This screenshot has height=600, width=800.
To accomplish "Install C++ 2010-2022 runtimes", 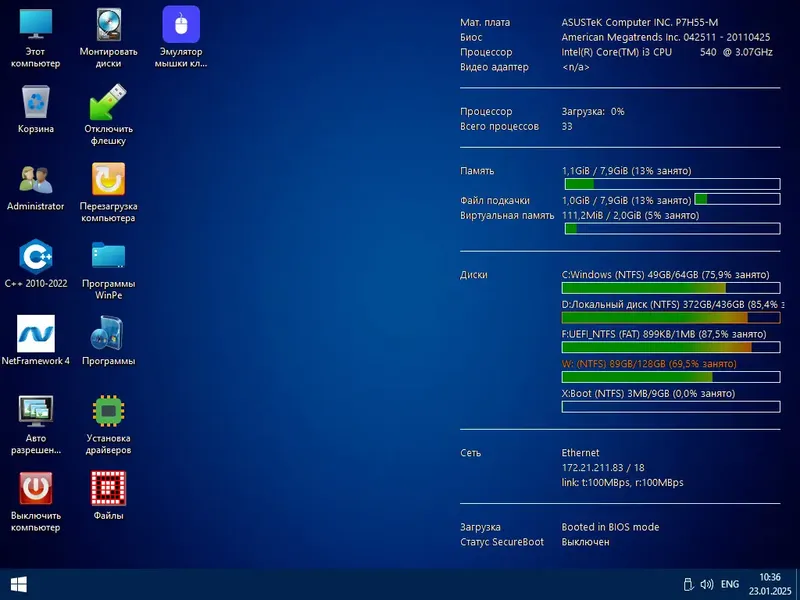I will [x=36, y=262].
